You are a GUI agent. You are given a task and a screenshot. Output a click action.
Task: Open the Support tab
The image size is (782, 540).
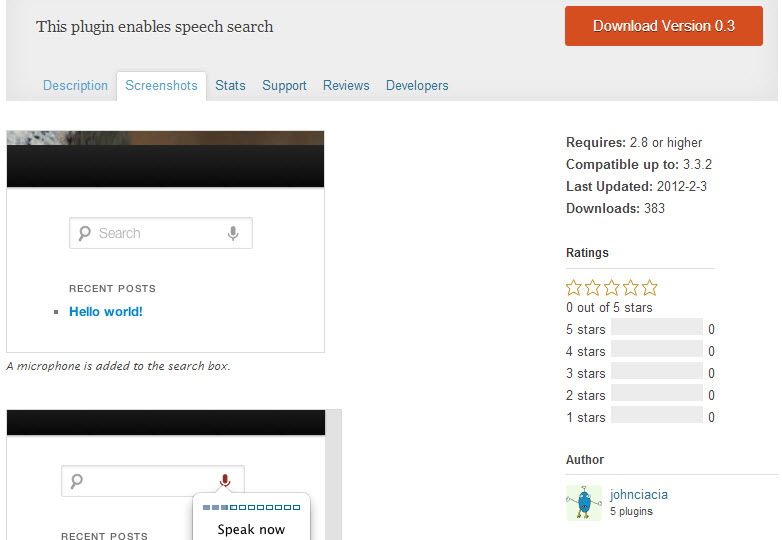tap(284, 86)
